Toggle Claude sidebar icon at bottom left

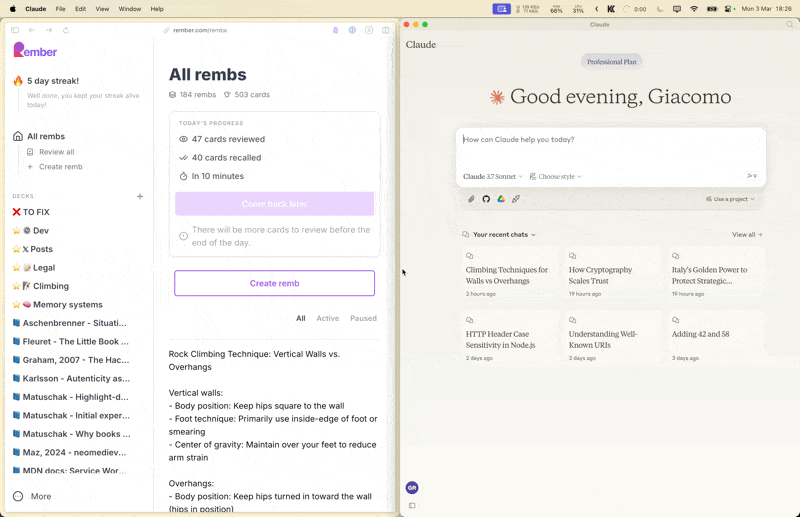[412, 506]
